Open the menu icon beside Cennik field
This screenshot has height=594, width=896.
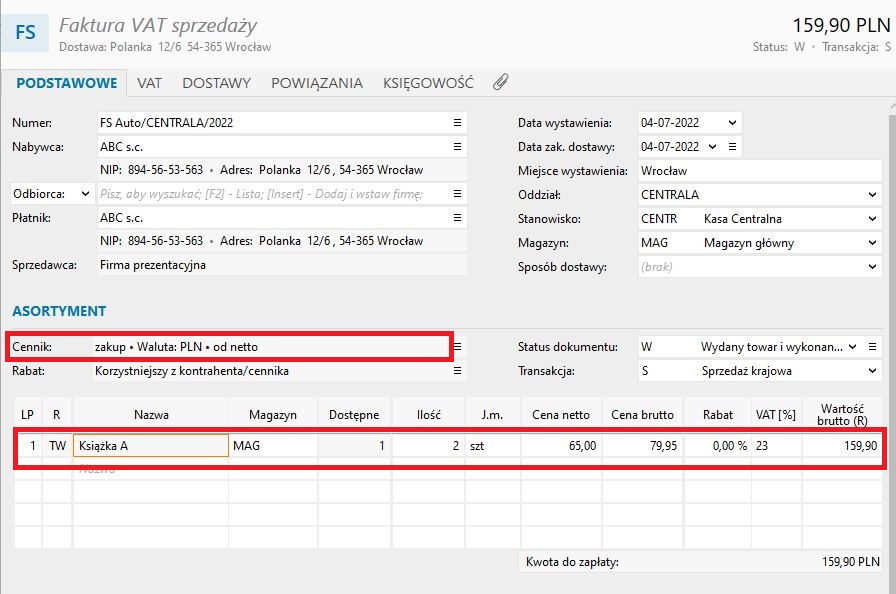coord(457,347)
